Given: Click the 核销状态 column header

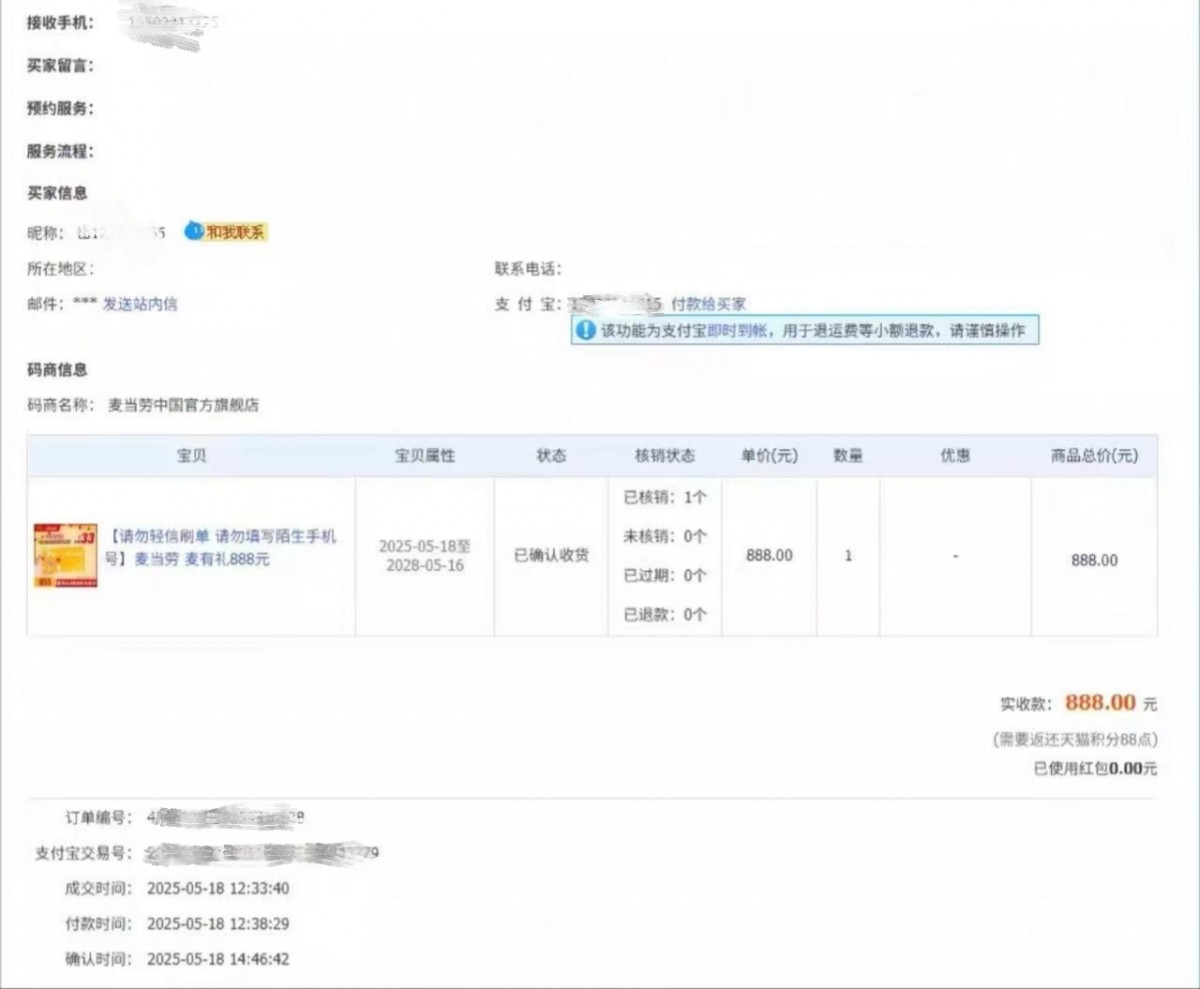Looking at the screenshot, I should (x=665, y=456).
